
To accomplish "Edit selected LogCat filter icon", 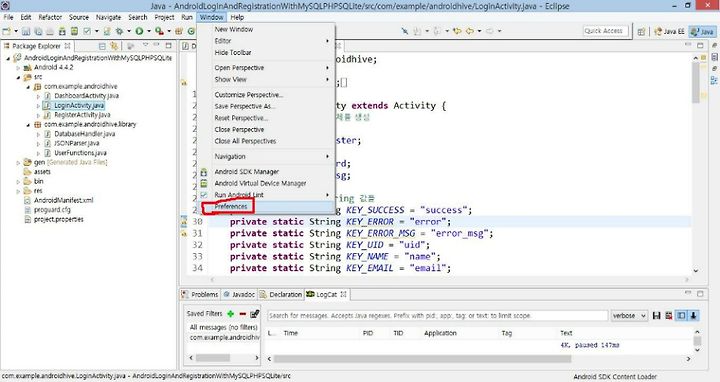I will (254, 314).
